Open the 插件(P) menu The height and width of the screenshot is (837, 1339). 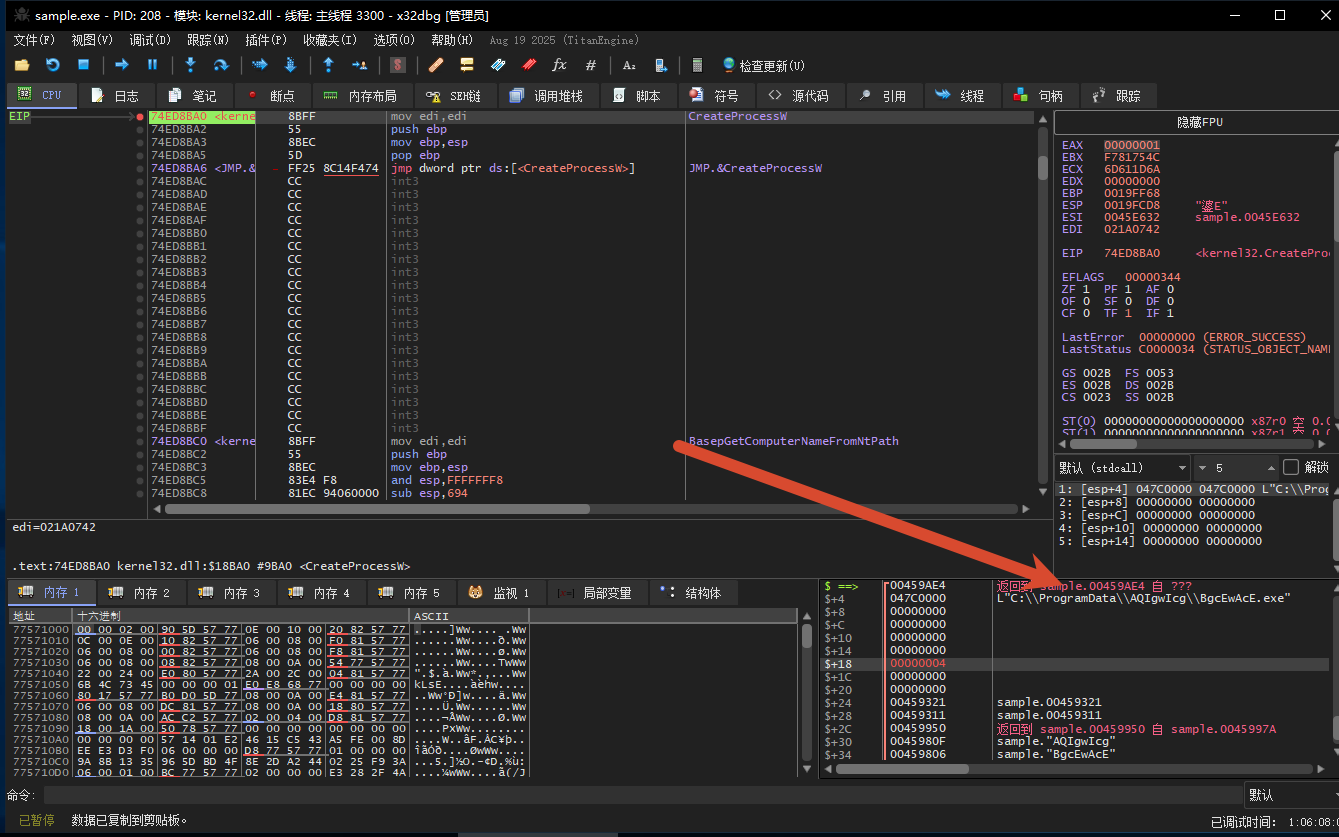[265, 40]
